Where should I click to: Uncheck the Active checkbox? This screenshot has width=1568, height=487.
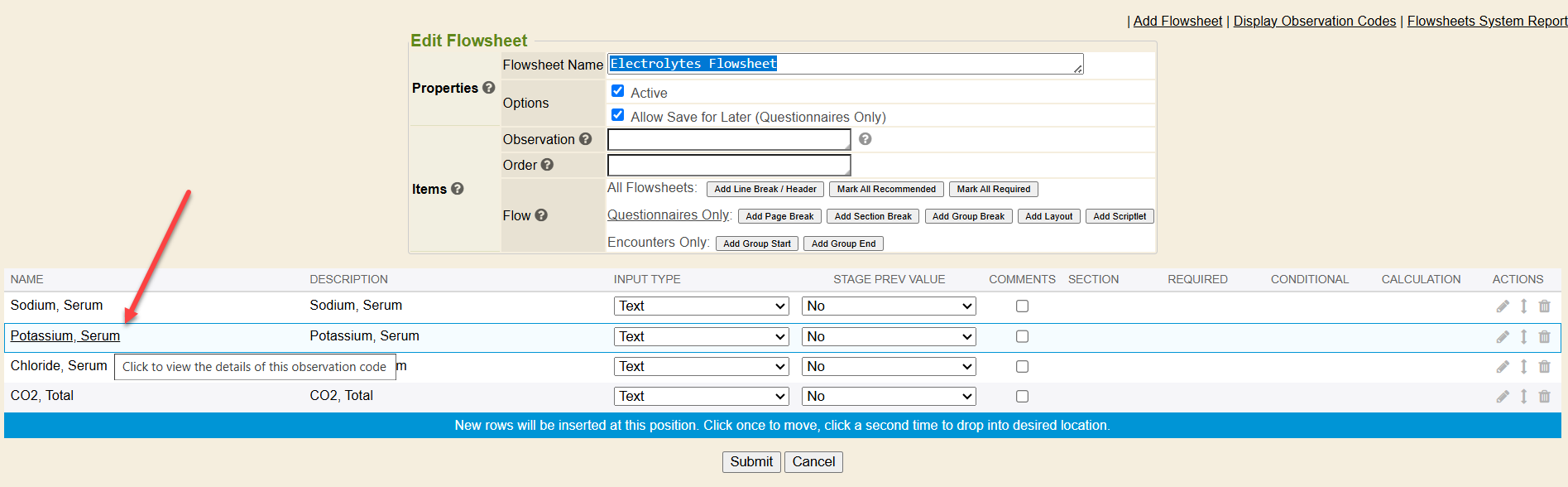tap(617, 91)
